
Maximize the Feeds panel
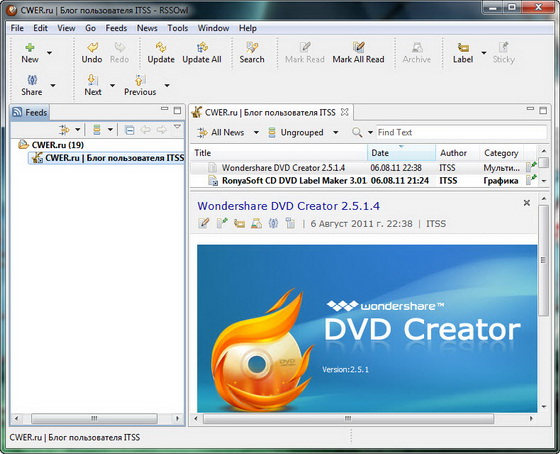[x=177, y=110]
